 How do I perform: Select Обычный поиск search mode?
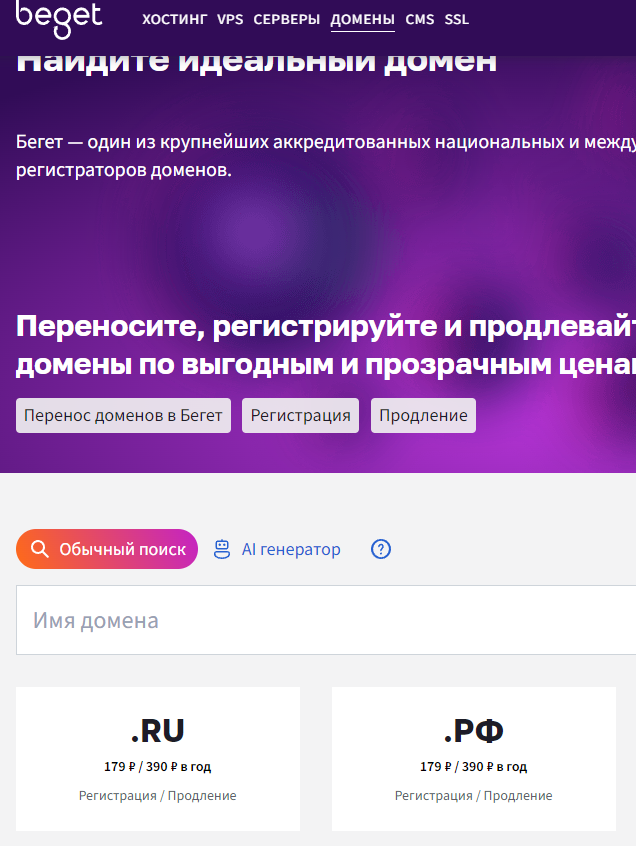pyautogui.click(x=107, y=549)
